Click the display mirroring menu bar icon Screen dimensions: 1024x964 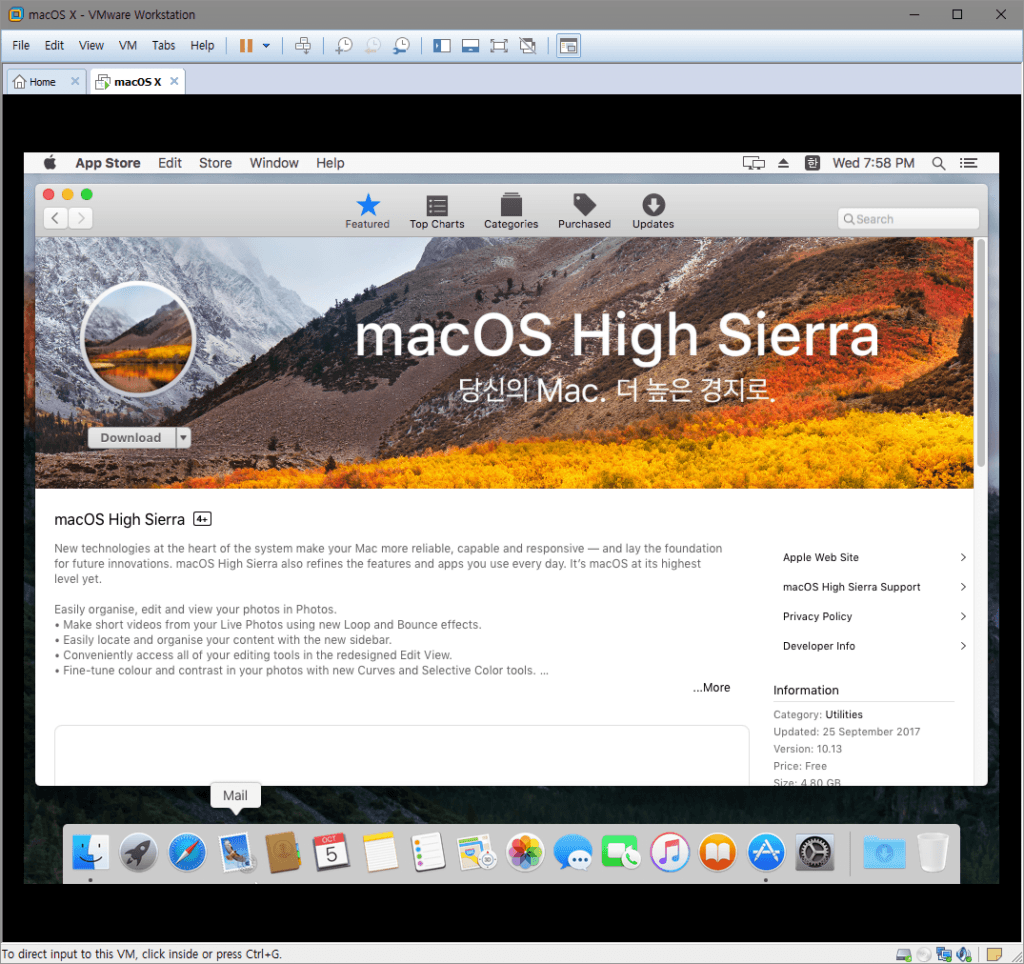tap(753, 163)
